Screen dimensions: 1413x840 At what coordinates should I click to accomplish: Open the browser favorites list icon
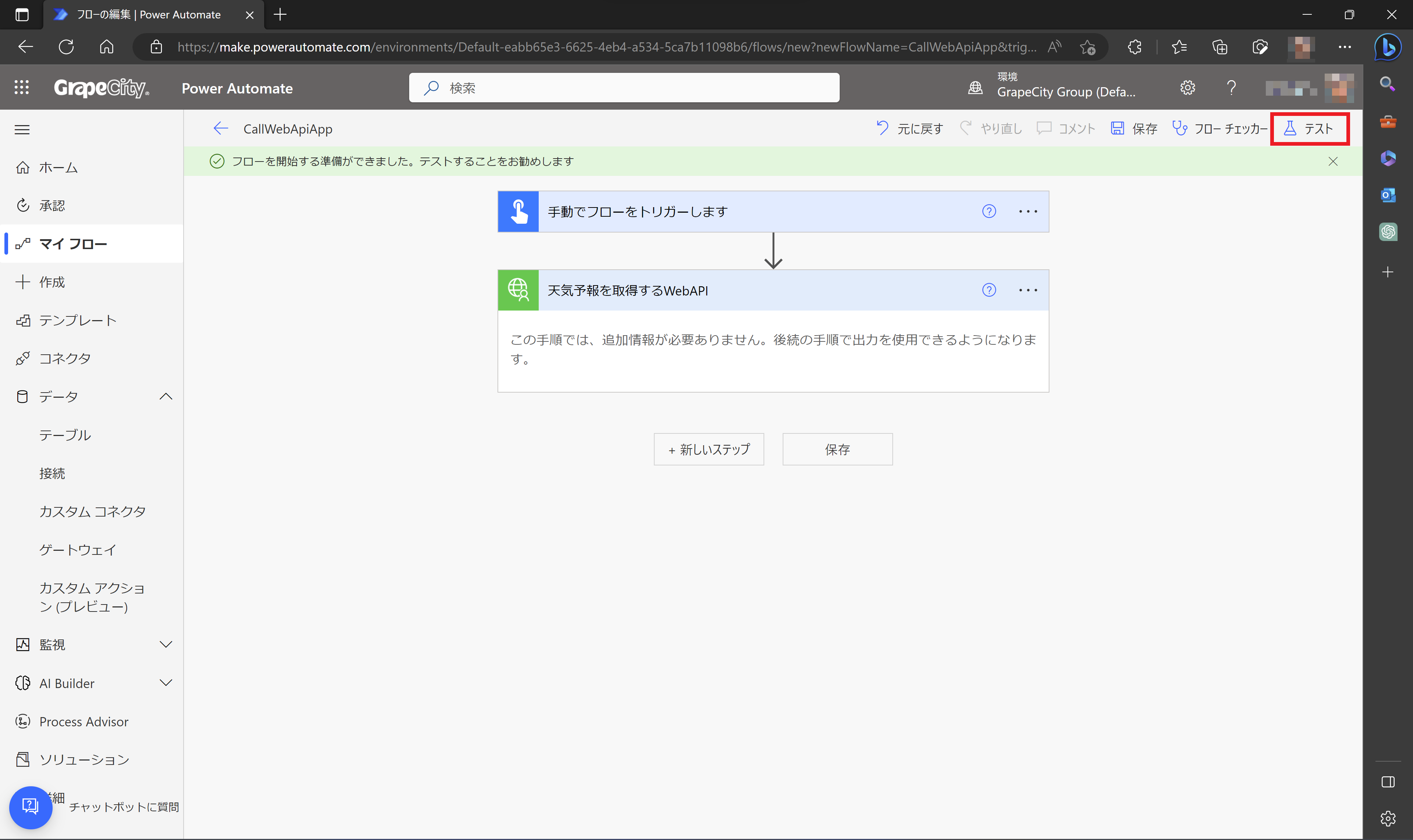[1179, 47]
